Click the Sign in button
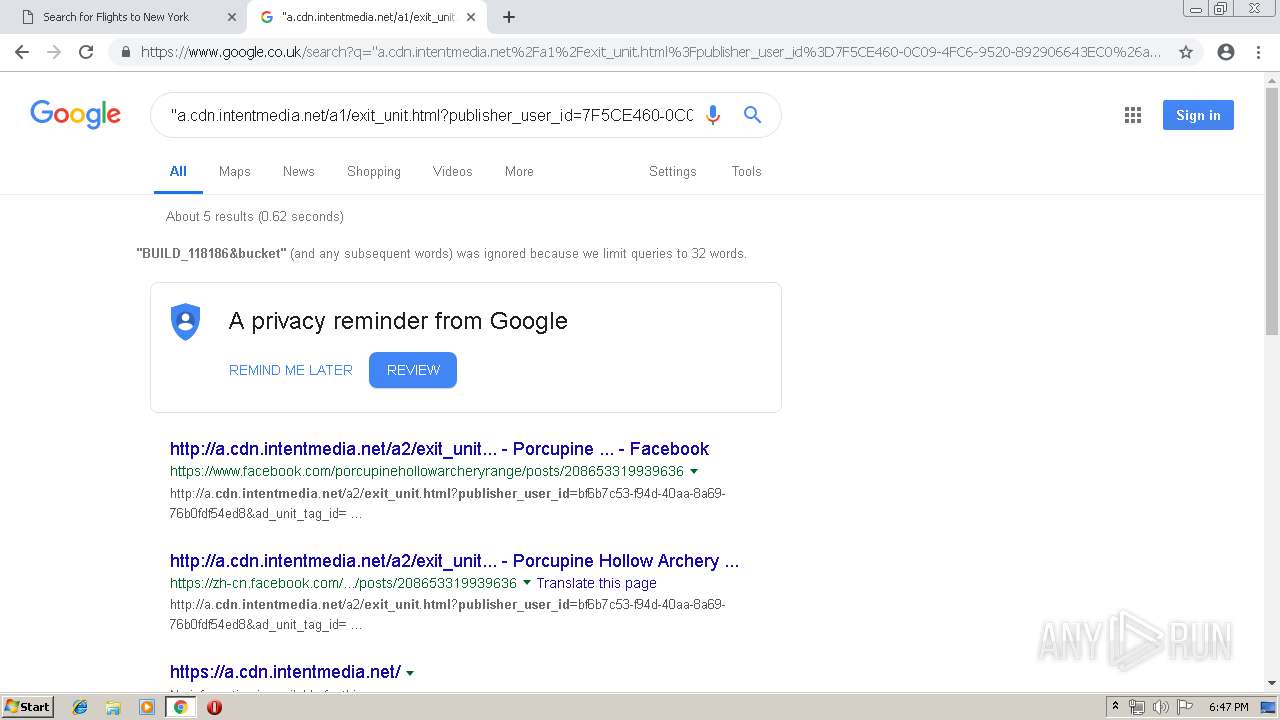 1198,115
